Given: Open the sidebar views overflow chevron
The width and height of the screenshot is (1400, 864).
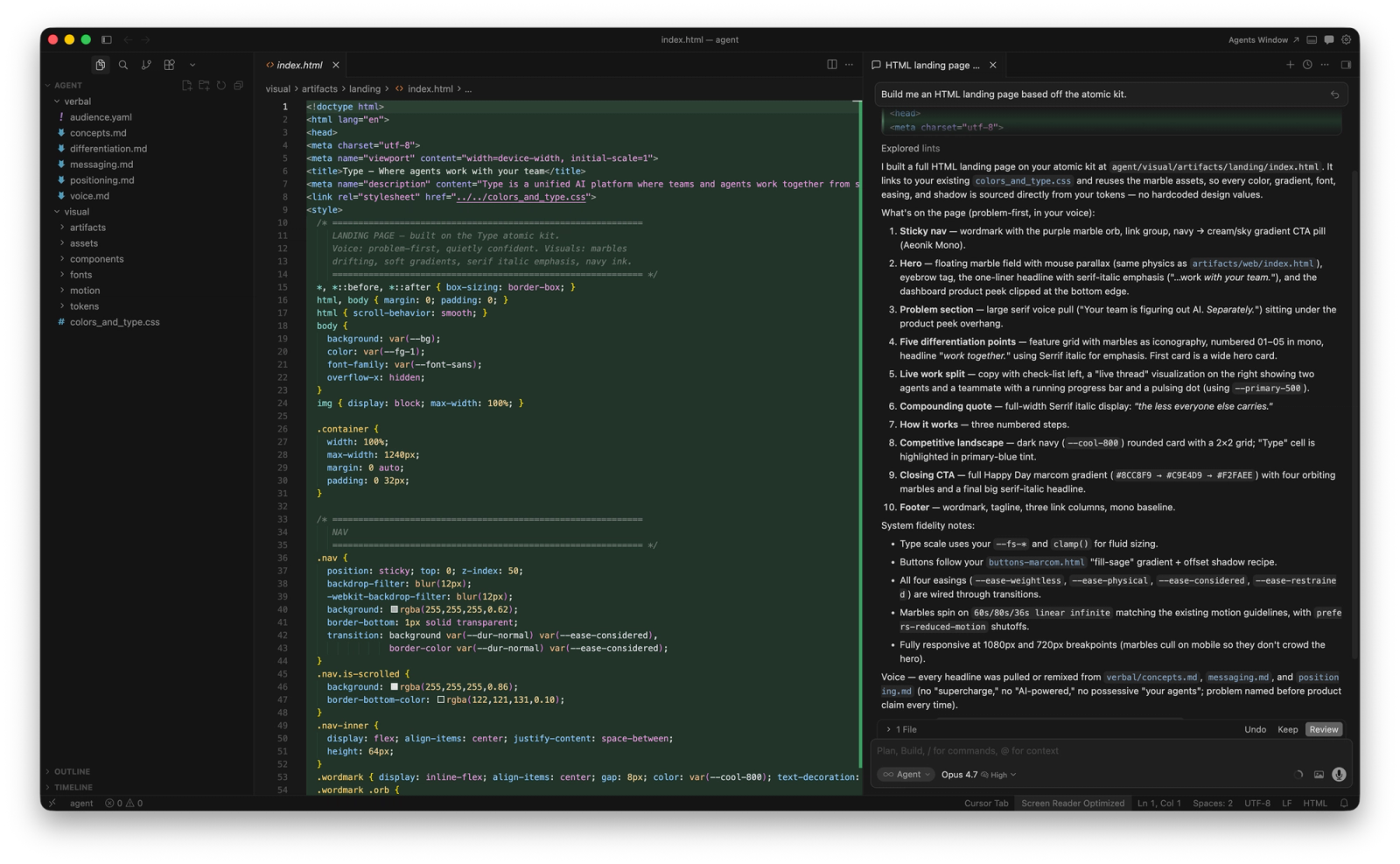Looking at the screenshot, I should click(192, 65).
